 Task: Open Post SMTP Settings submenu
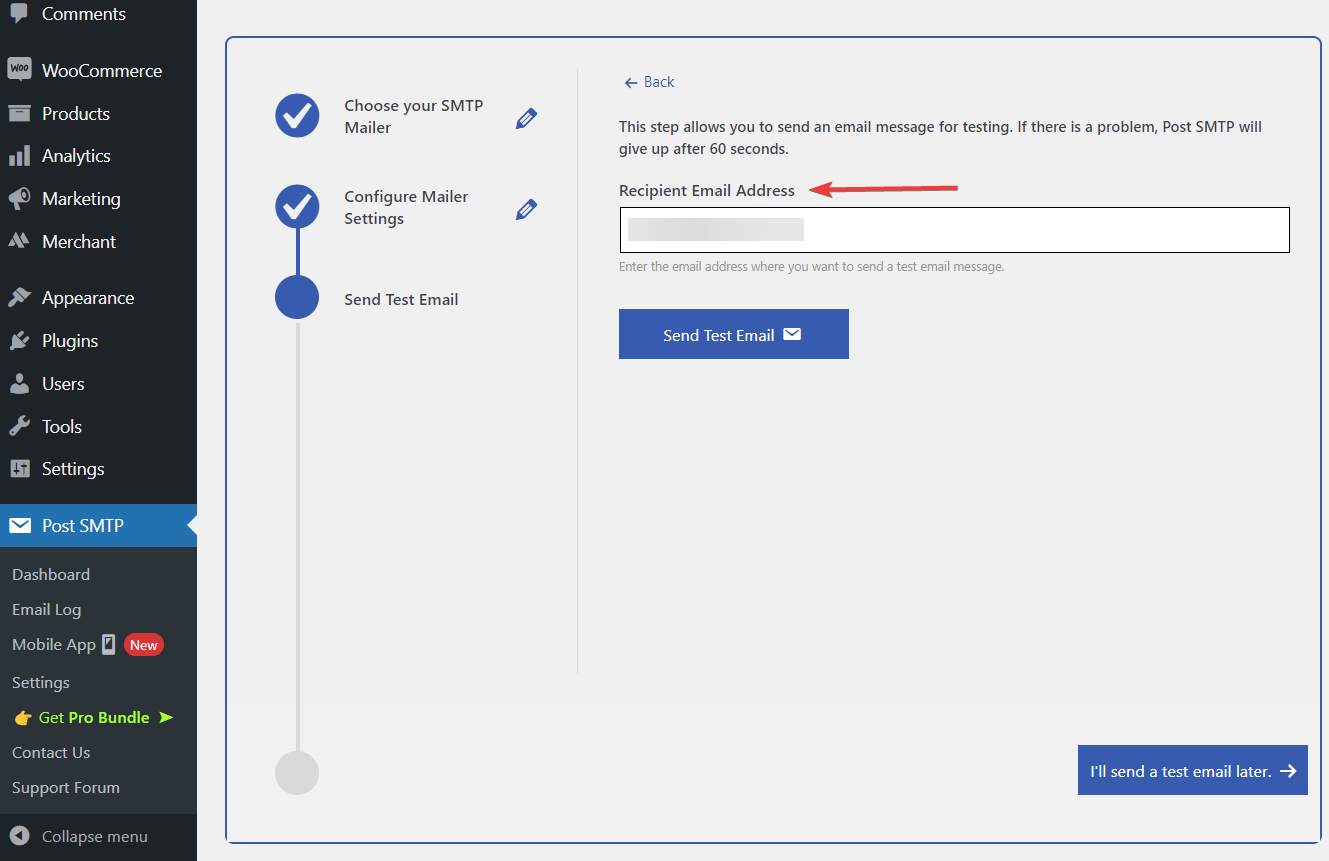pos(41,683)
